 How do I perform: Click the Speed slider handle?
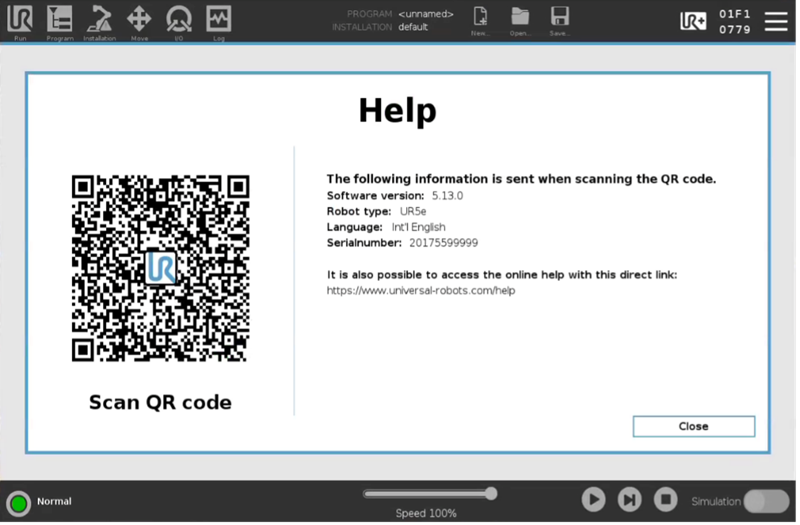(x=490, y=493)
